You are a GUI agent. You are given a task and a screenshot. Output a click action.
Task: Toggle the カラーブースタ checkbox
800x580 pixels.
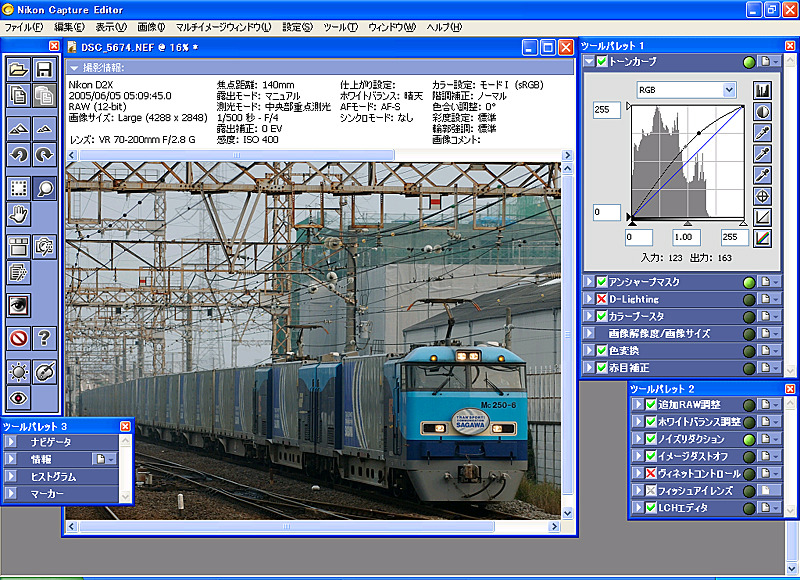[x=602, y=316]
